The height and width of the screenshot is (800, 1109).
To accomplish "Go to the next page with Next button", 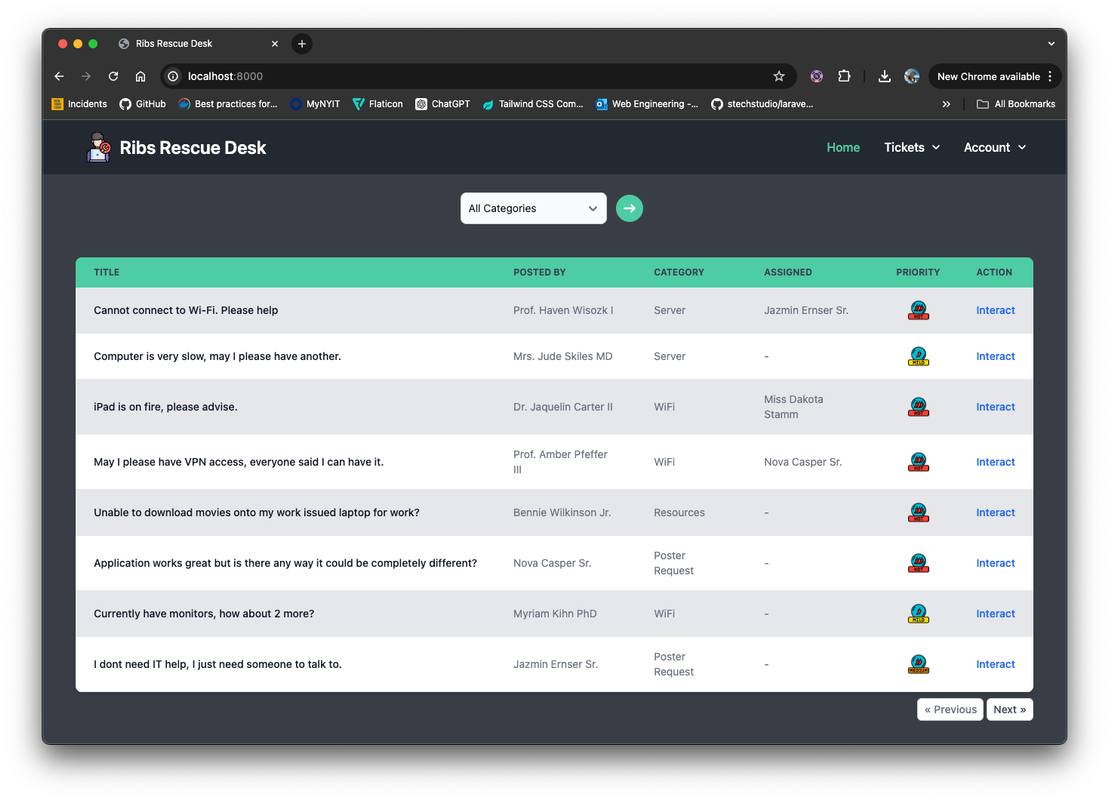I will pyautogui.click(x=1010, y=709).
